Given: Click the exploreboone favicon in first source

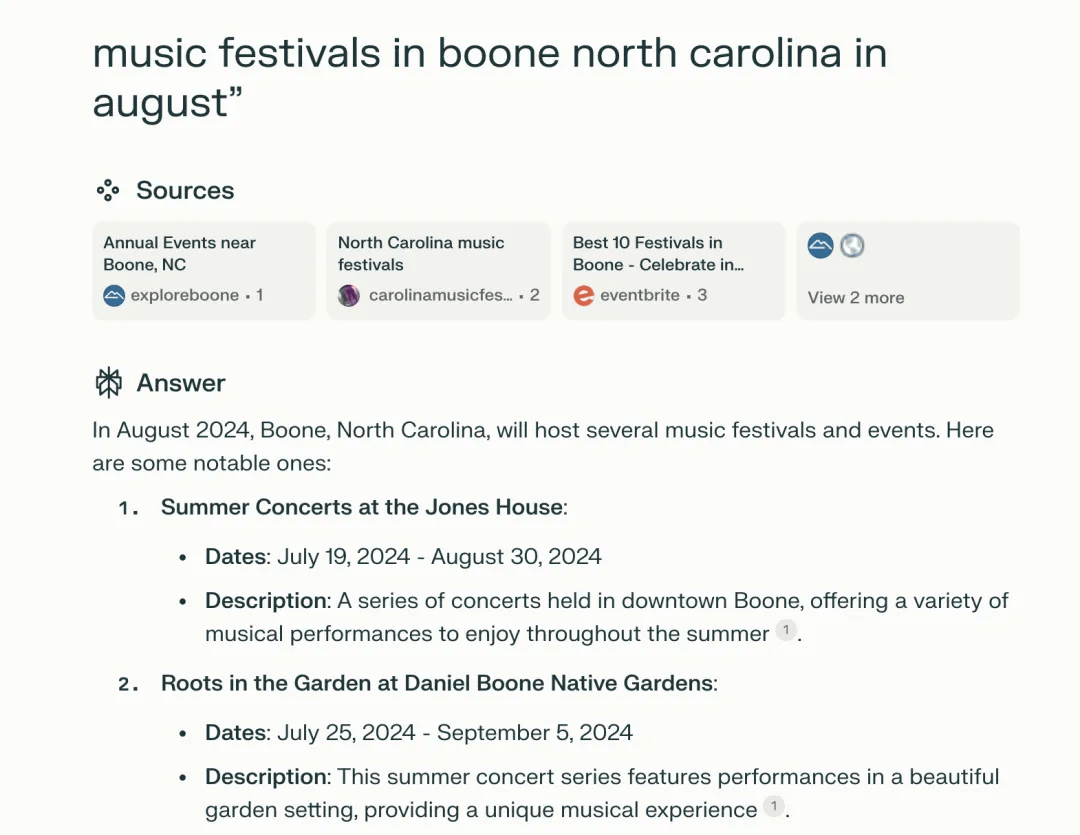Looking at the screenshot, I should pos(114,295).
